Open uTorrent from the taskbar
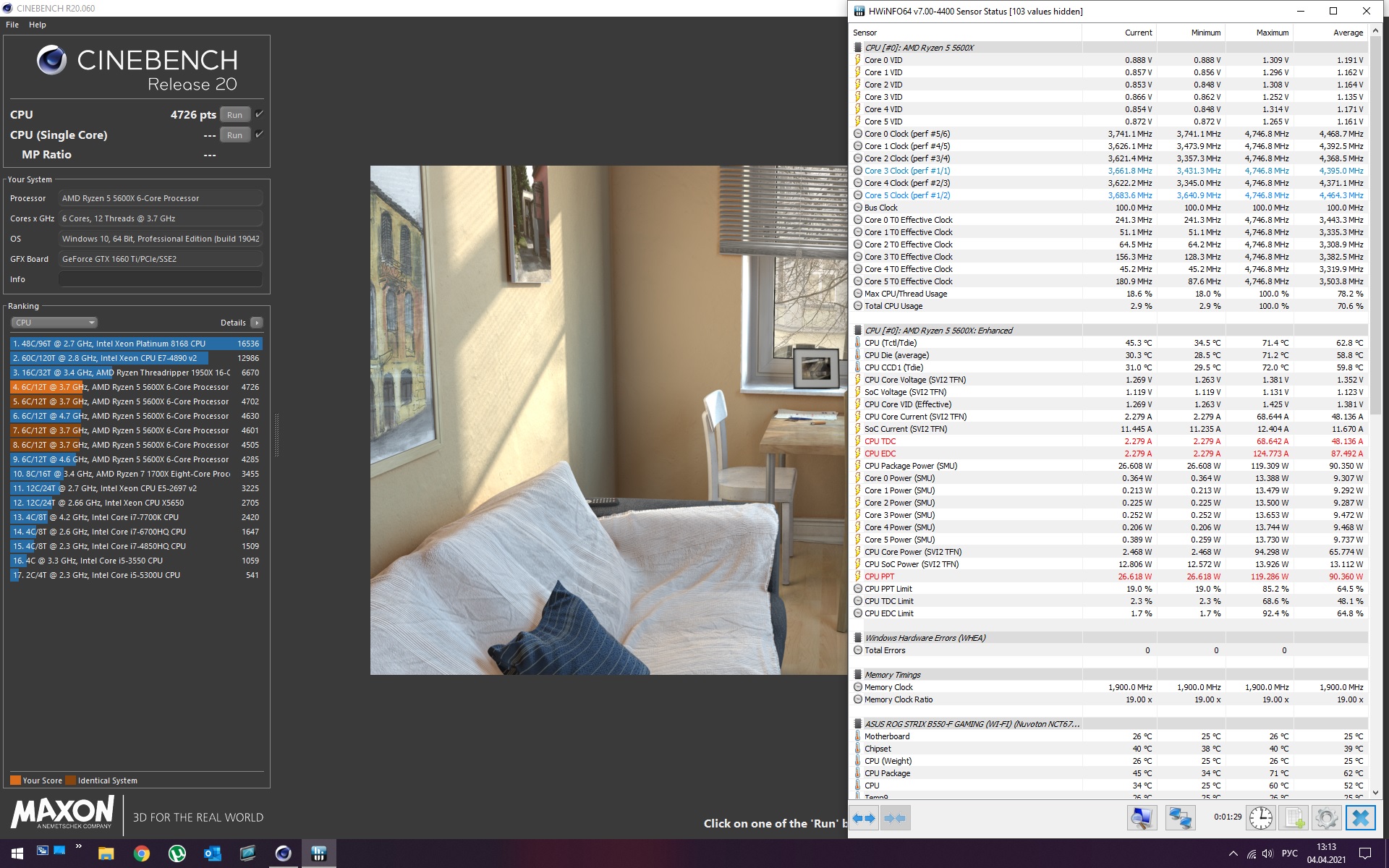Screen dimensions: 1389x868 click(177, 854)
